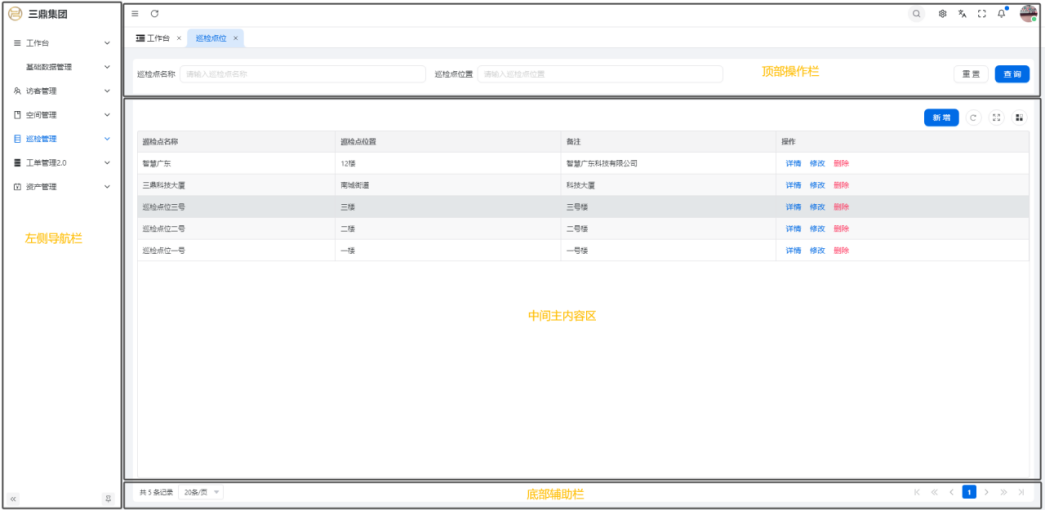The image size is (1045, 510).
Task: Open the global search magnifier icon
Action: (916, 14)
